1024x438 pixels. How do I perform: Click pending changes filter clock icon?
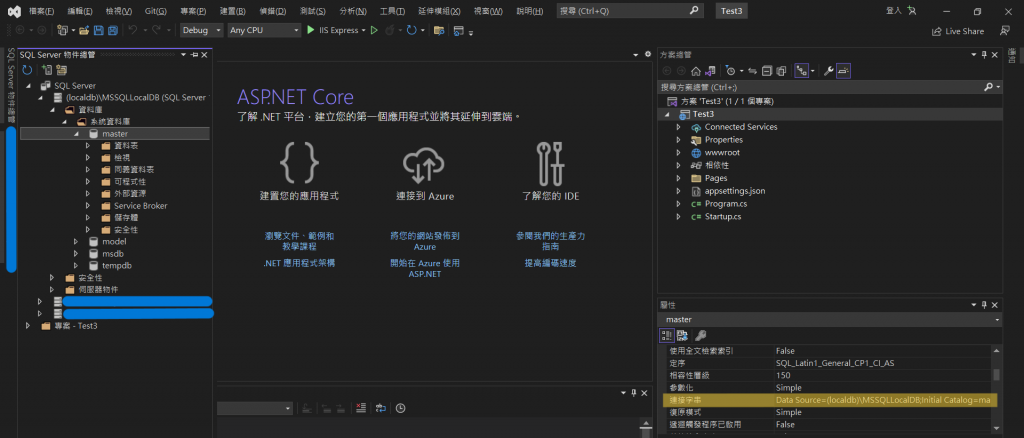pos(731,70)
